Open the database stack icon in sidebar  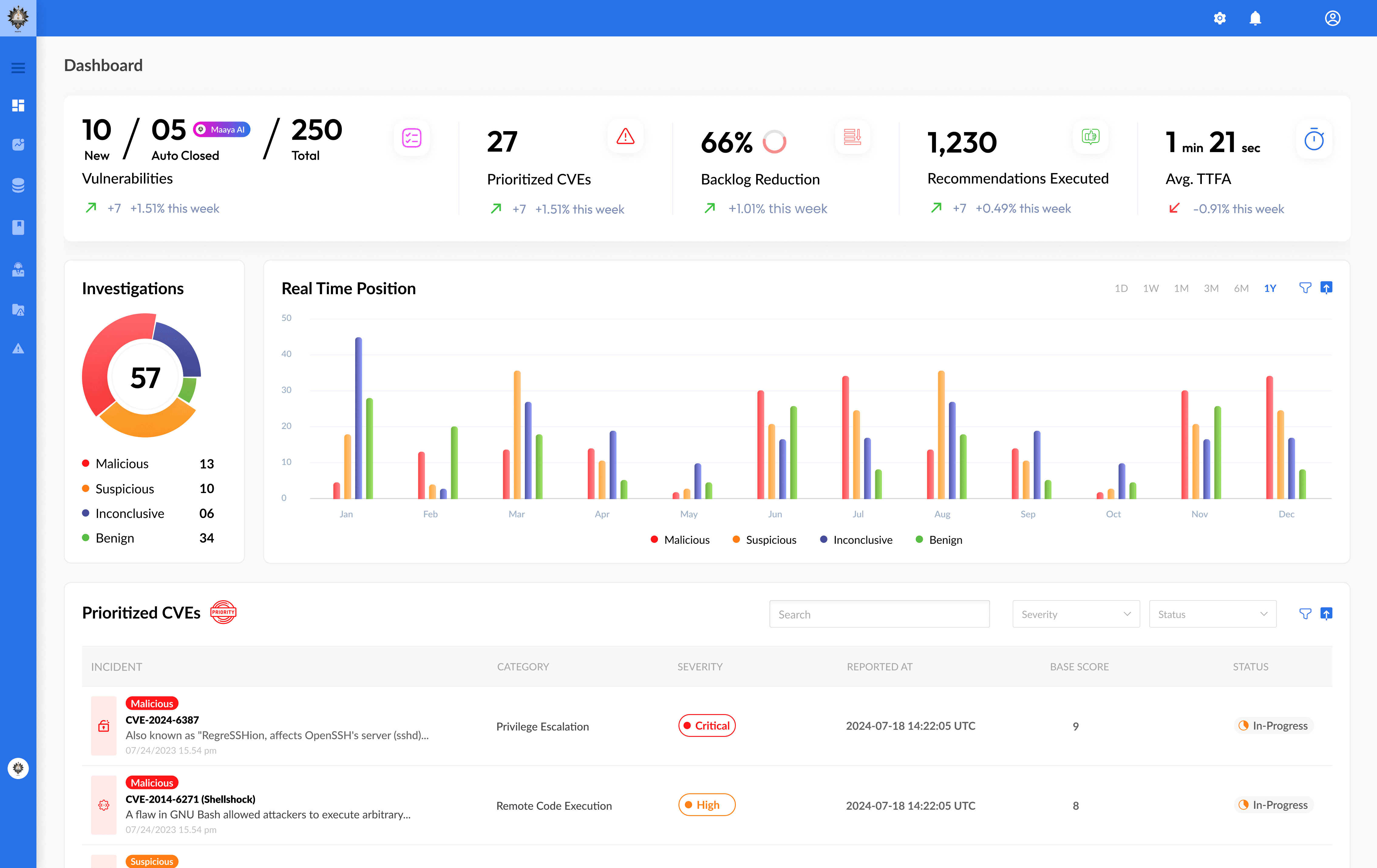pos(18,185)
